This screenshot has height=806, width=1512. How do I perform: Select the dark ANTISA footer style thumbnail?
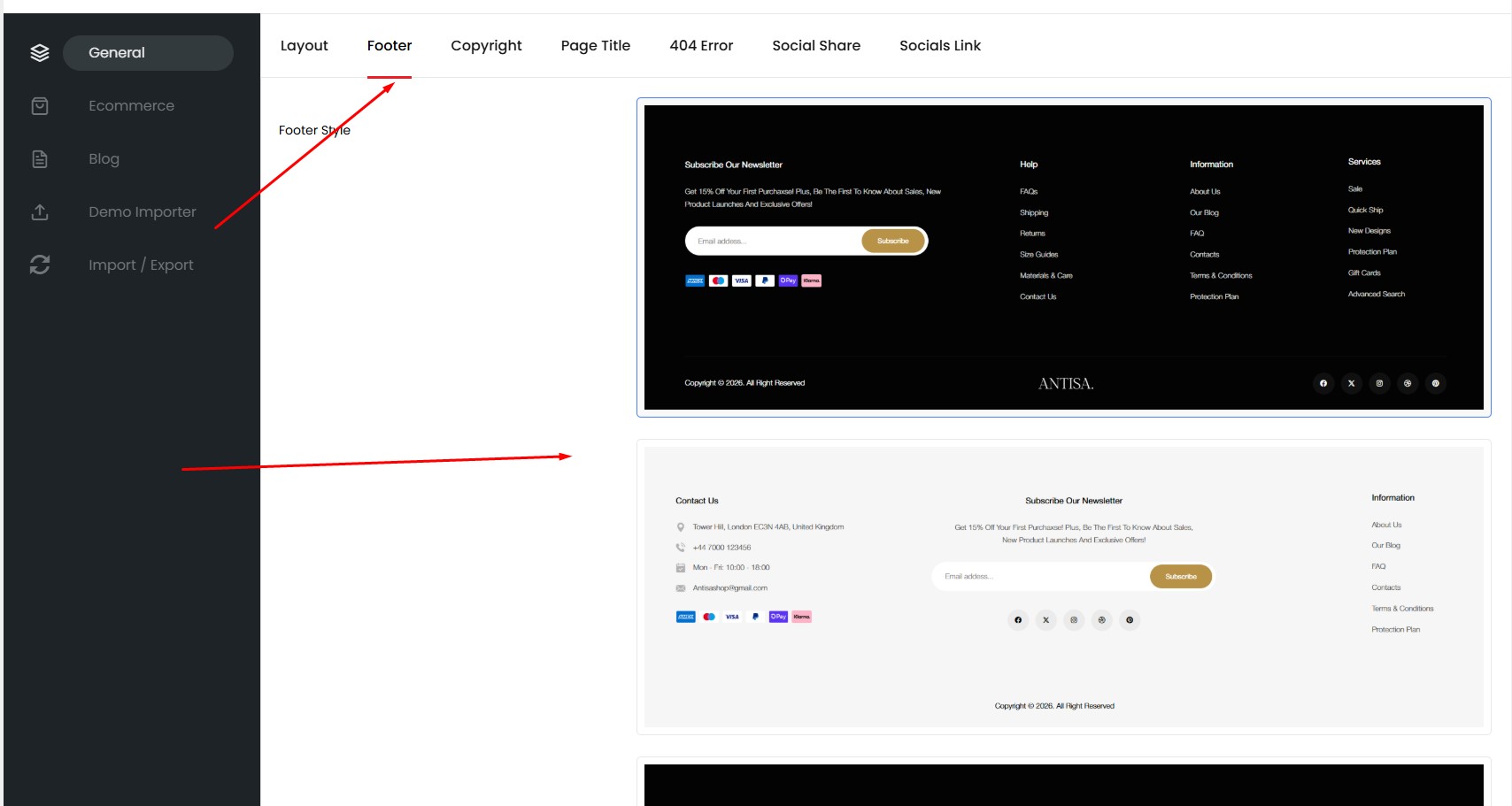coord(1063,257)
